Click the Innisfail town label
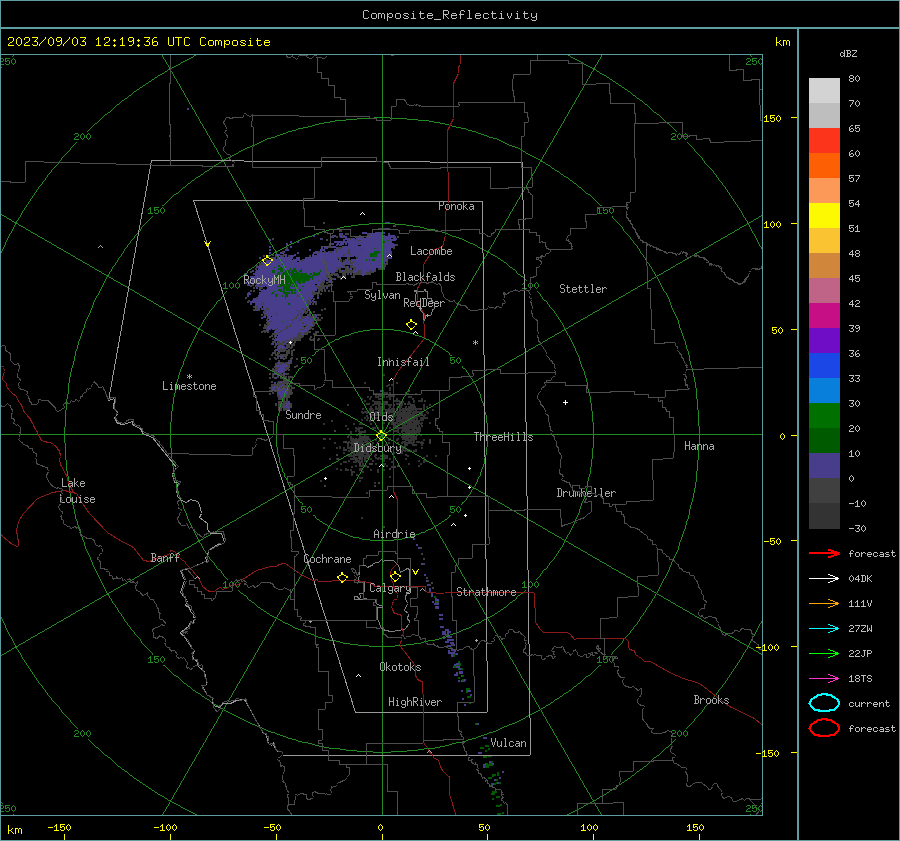The width and height of the screenshot is (900, 841). pyautogui.click(x=403, y=362)
